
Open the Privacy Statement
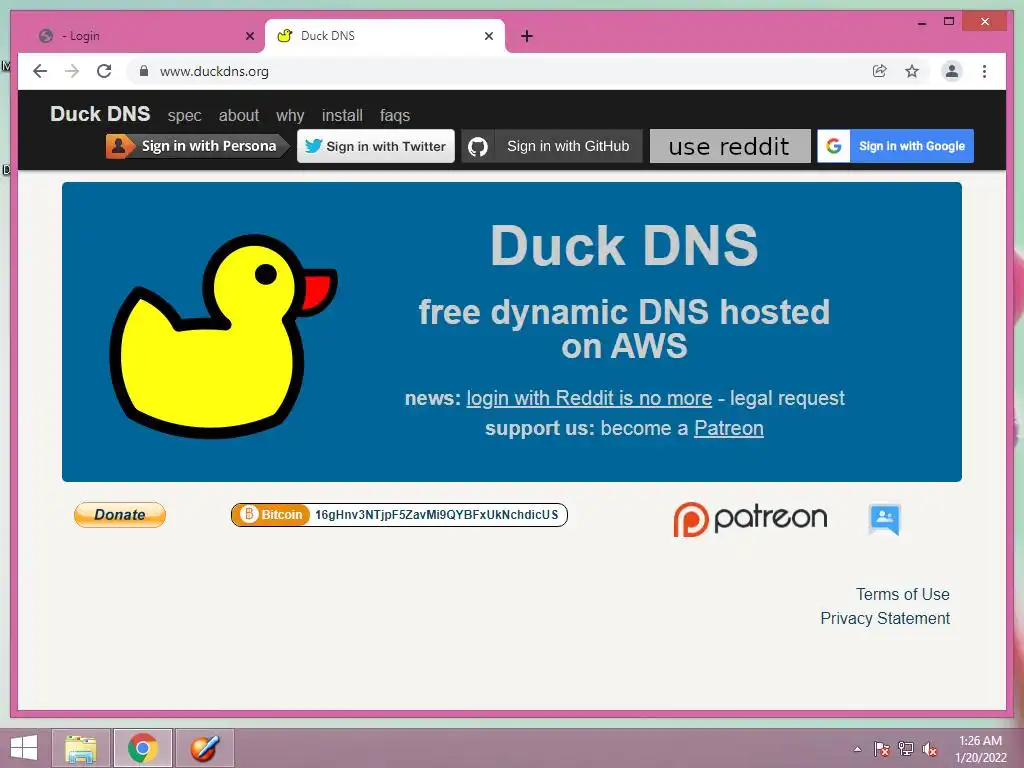tap(885, 618)
